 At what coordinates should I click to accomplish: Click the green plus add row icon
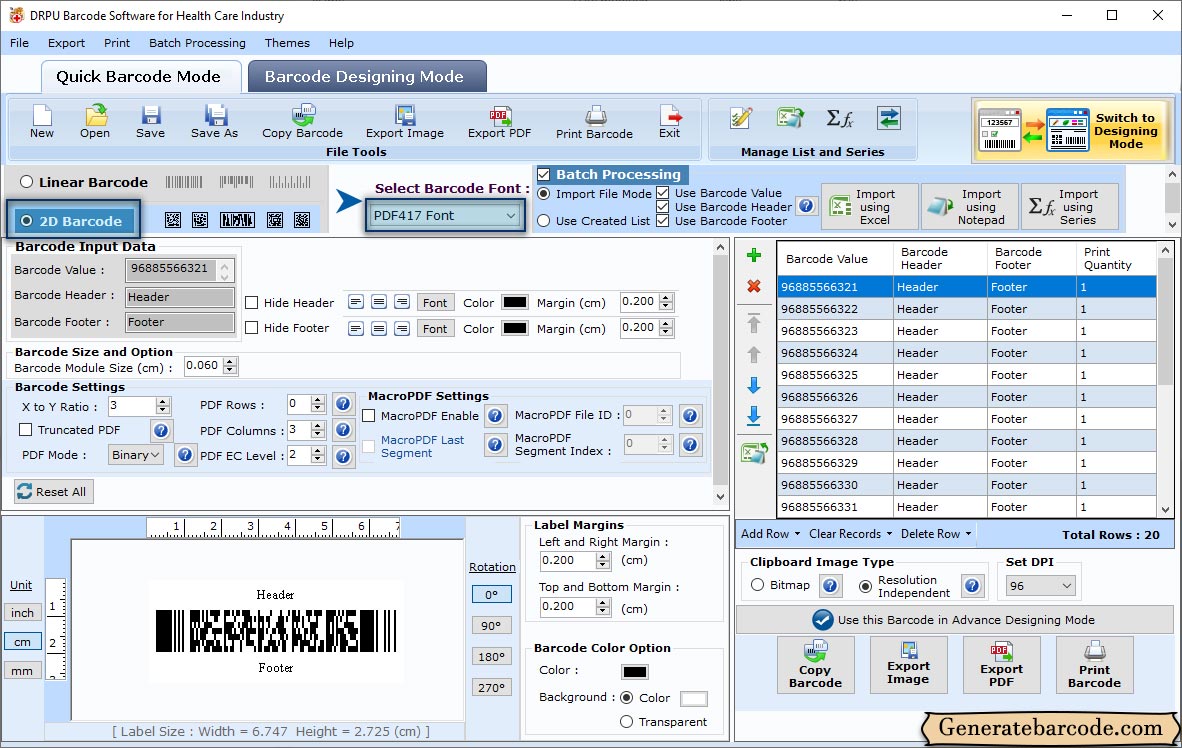(753, 256)
